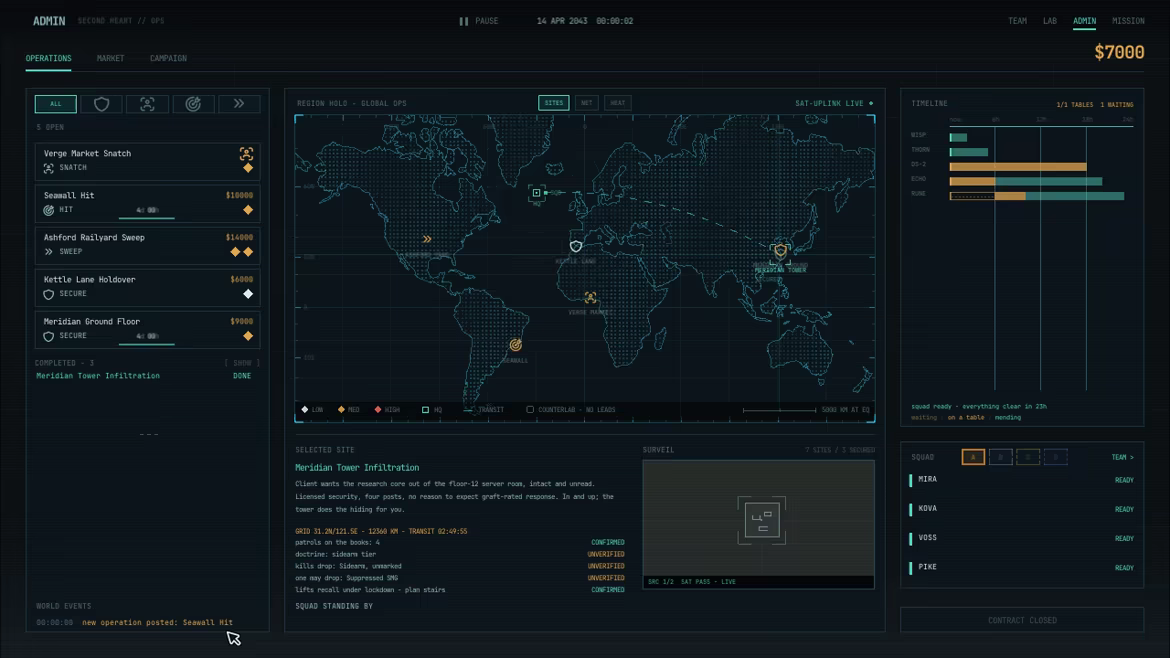Show the completed operations list
Viewport: 1170px width, 658px height.
pyautogui.click(x=243, y=363)
